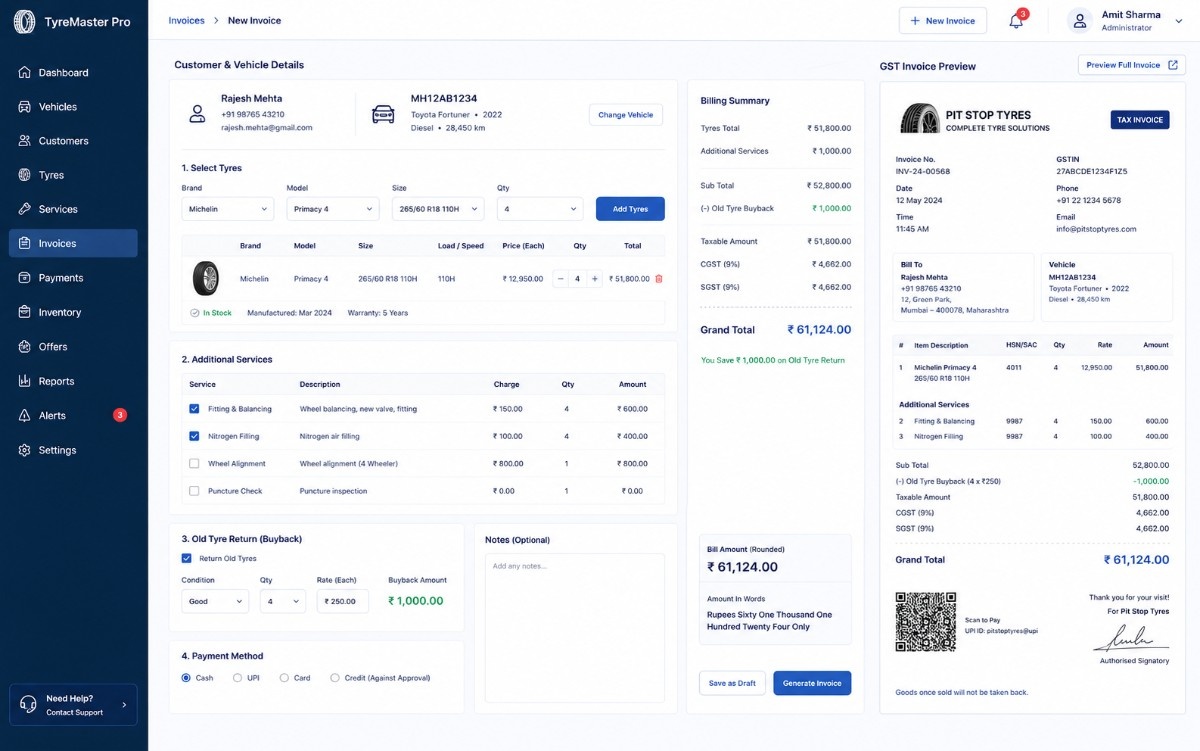Click the Scan to Pay QR code
1200x751 pixels.
point(925,621)
